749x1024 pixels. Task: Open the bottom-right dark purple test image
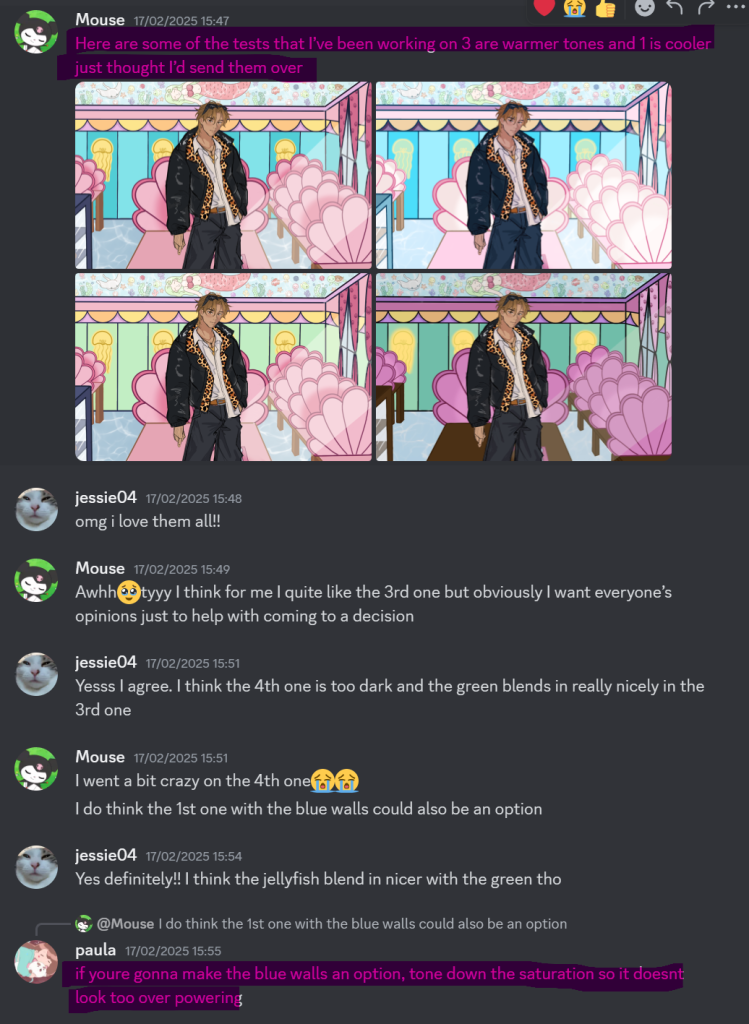(x=524, y=367)
